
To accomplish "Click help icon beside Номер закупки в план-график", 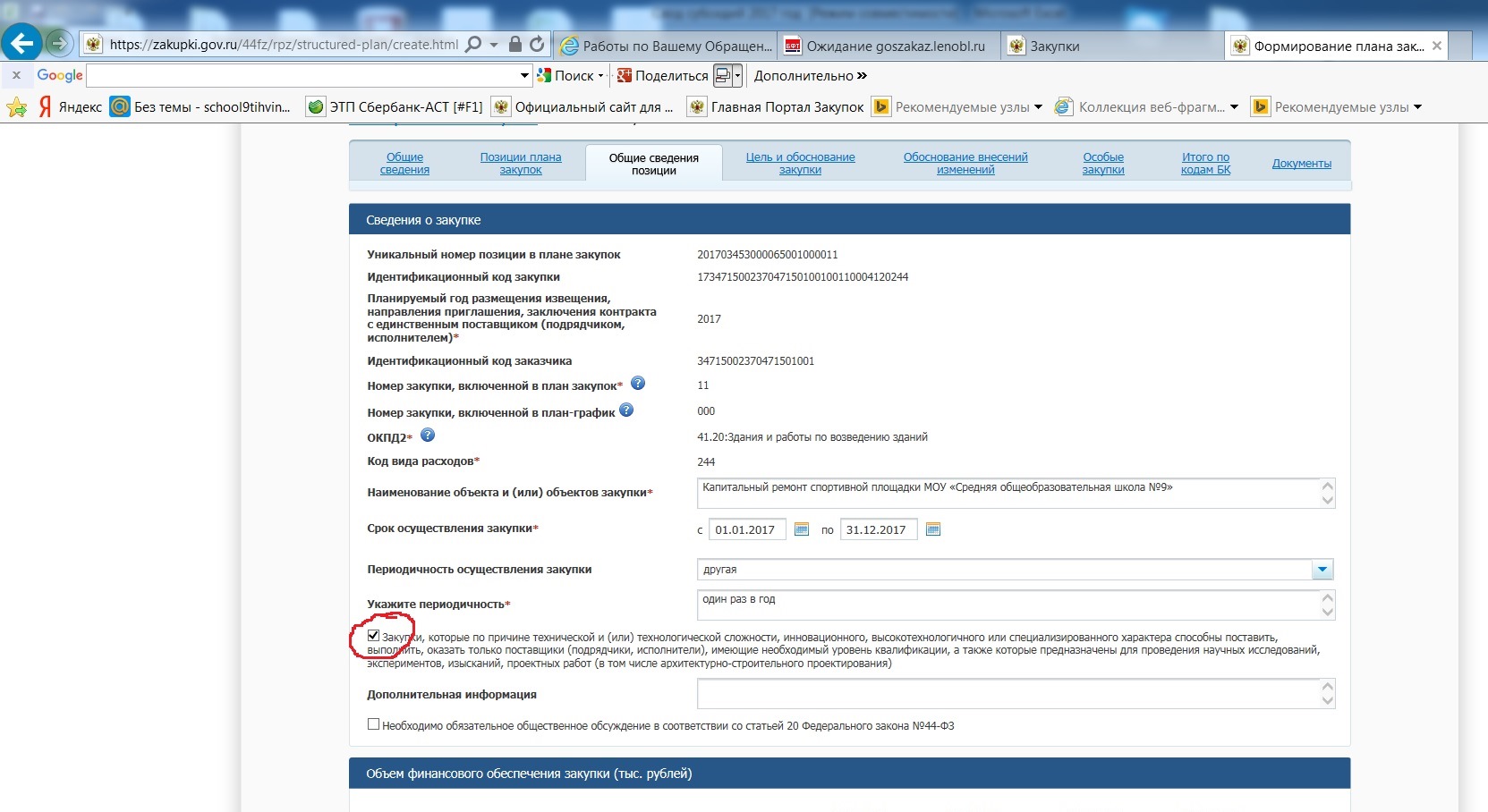I will pos(626,410).
